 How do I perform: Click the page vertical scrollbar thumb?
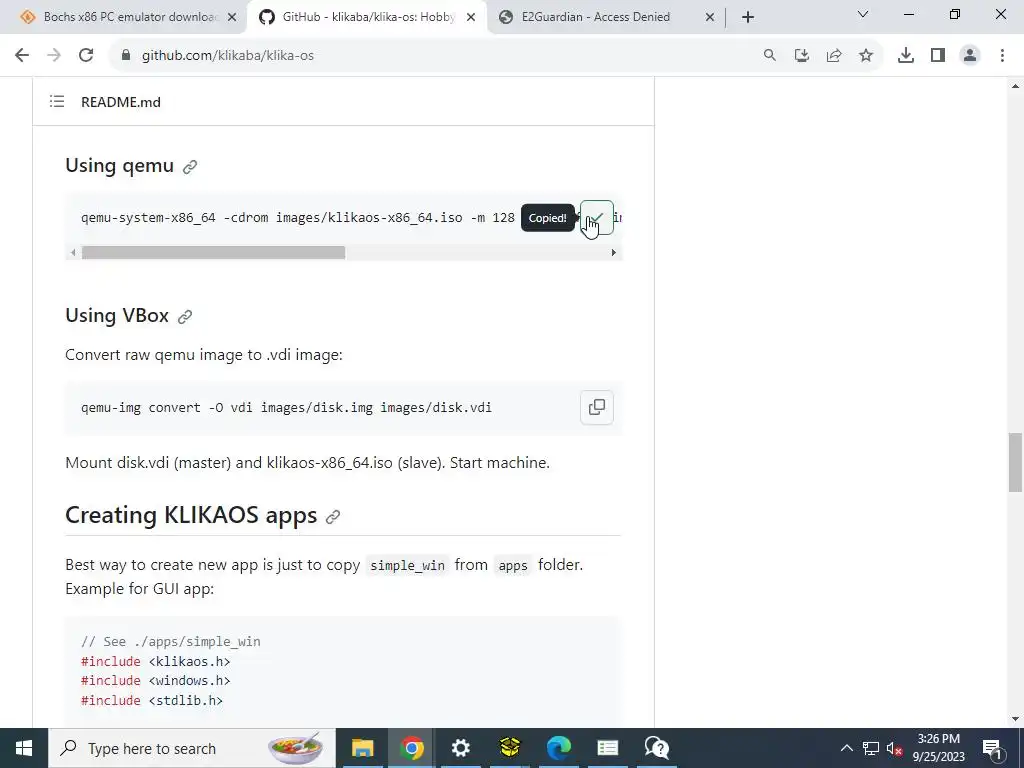pyautogui.click(x=1015, y=462)
